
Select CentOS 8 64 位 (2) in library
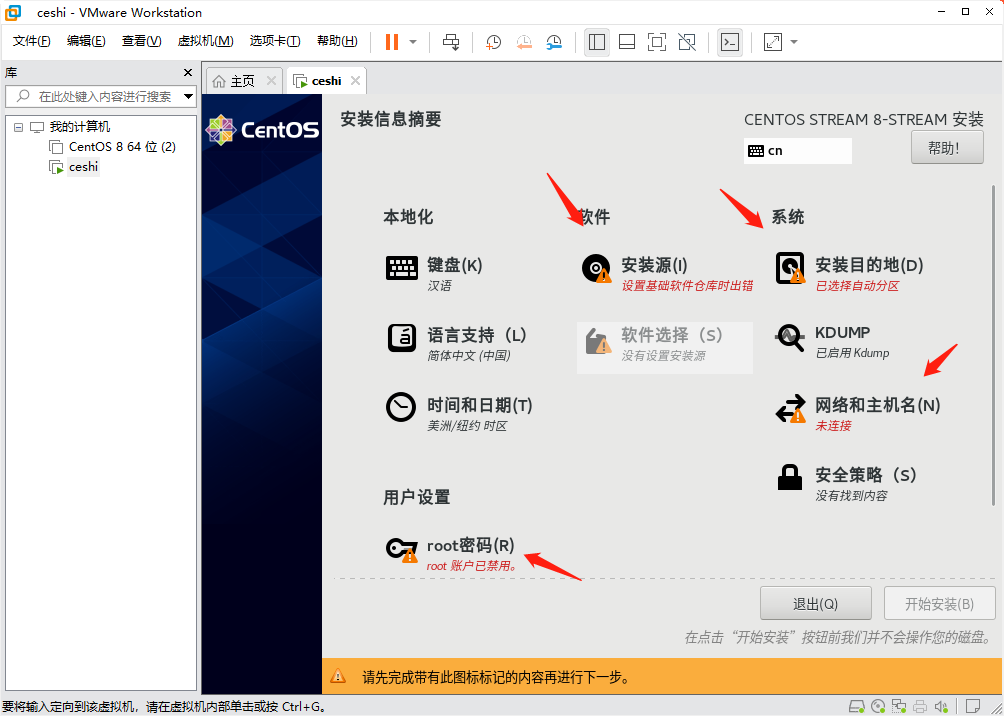pyautogui.click(x=122, y=147)
